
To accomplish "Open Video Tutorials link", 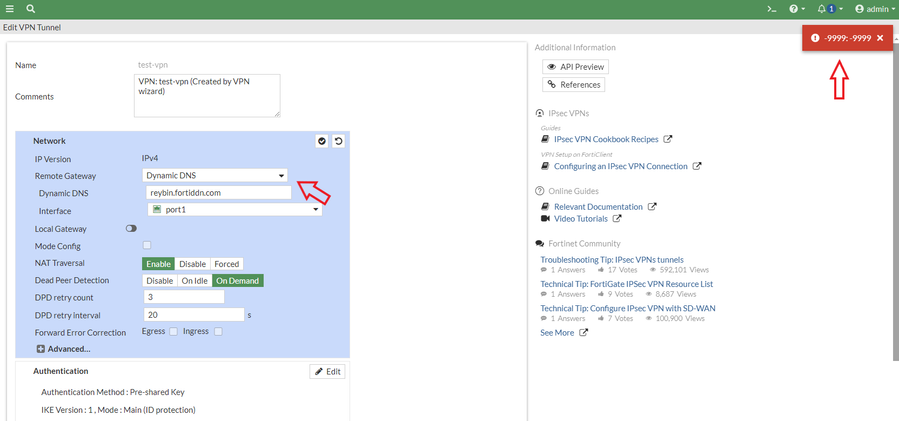I will (581, 219).
